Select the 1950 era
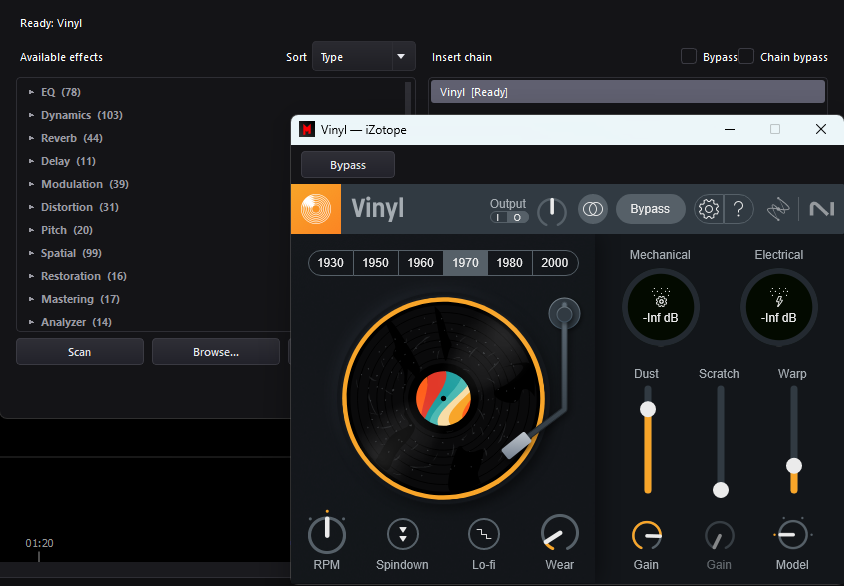Image resolution: width=844 pixels, height=586 pixels. (375, 263)
